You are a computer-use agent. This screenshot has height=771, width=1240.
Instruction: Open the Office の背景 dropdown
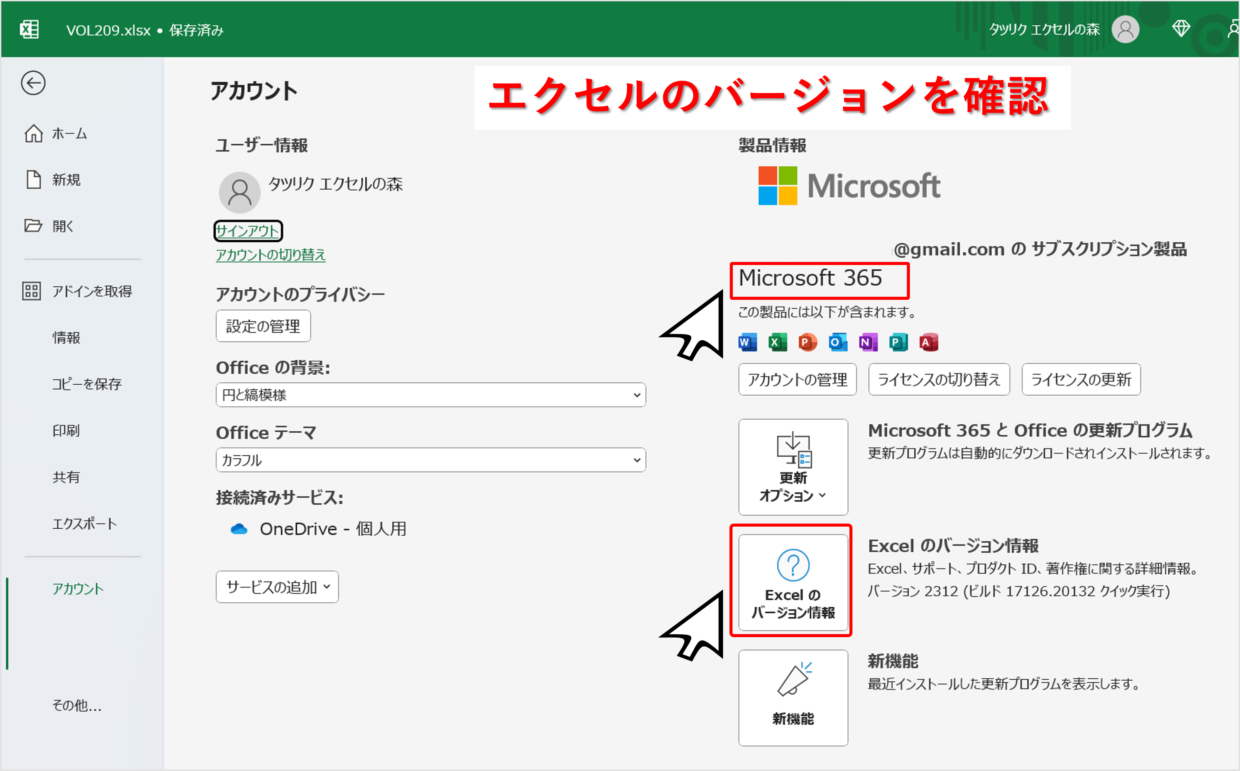[x=431, y=395]
